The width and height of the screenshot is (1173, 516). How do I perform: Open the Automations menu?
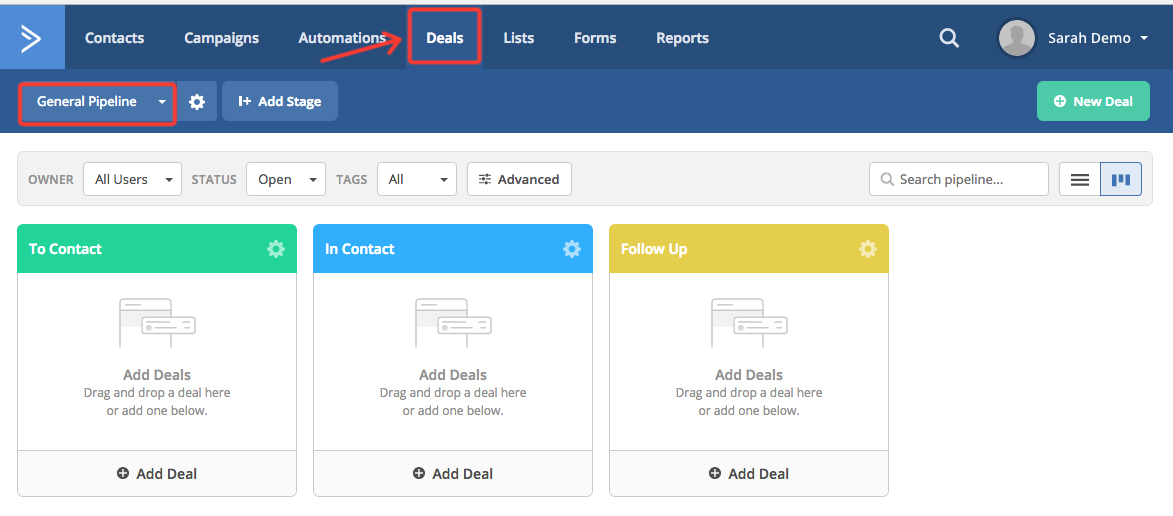coord(342,38)
